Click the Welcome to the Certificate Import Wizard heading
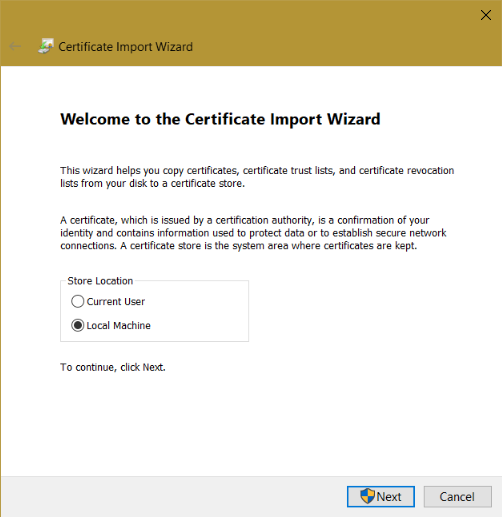This screenshot has height=517, width=502. click(220, 119)
